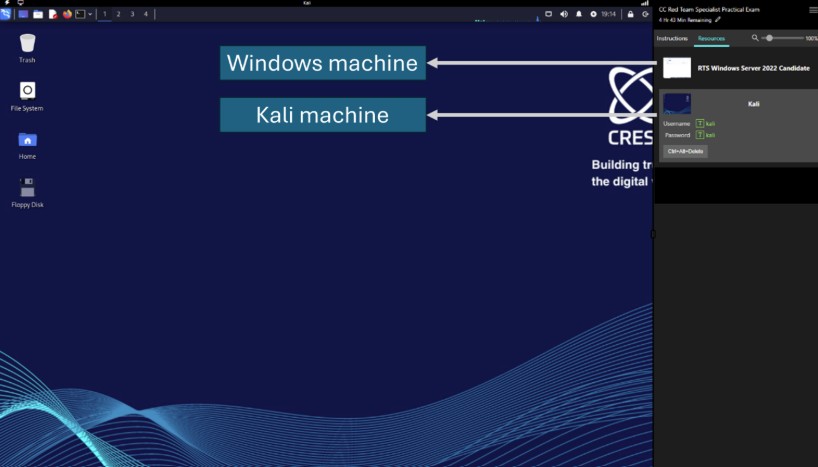Expand the terminal dropdown arrow in panel
This screenshot has width=818, height=467.
click(x=90, y=14)
